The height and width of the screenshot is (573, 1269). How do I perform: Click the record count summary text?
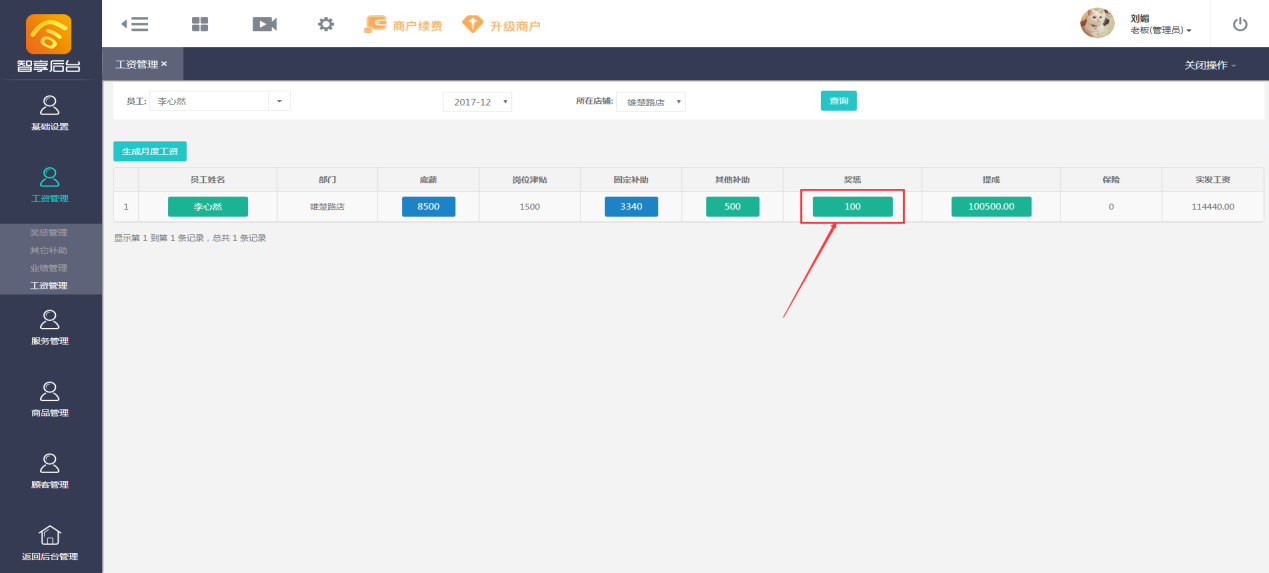coord(190,238)
